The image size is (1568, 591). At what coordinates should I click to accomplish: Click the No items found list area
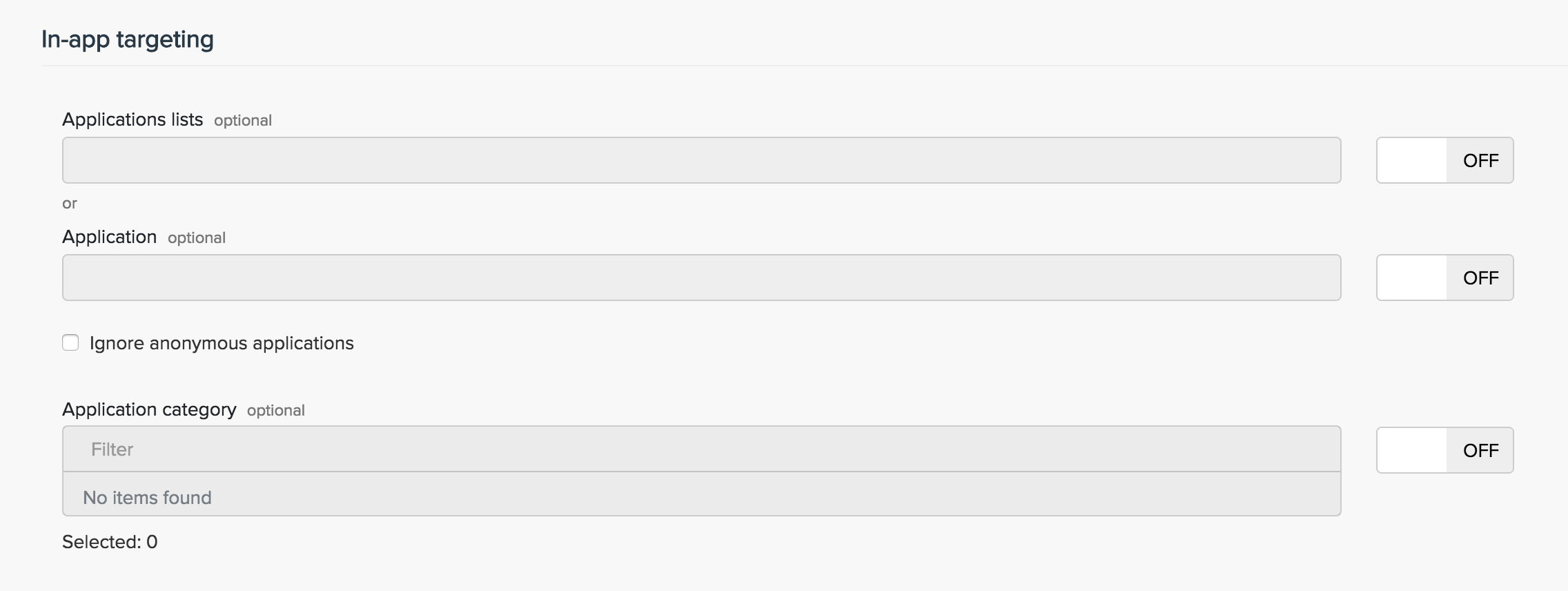point(701,497)
